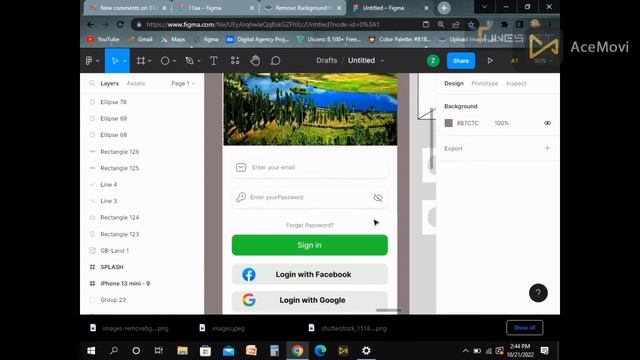
Task: Click the Forgot Password link
Action: tap(310, 225)
